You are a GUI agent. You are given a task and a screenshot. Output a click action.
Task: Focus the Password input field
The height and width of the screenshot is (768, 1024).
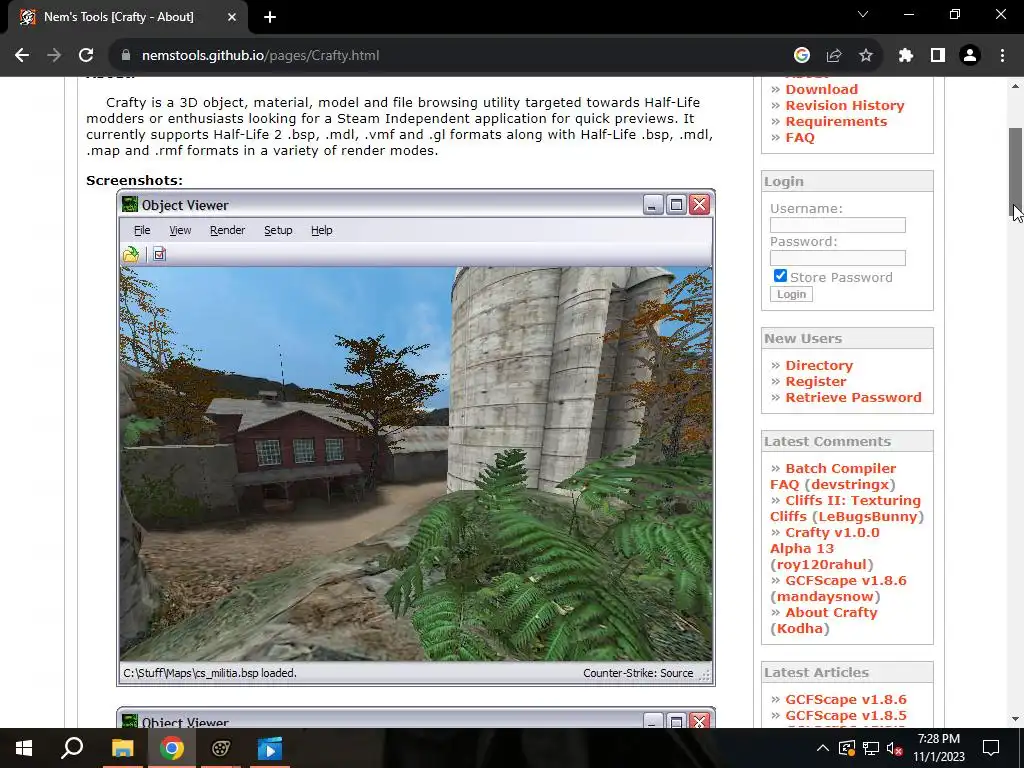coord(838,258)
